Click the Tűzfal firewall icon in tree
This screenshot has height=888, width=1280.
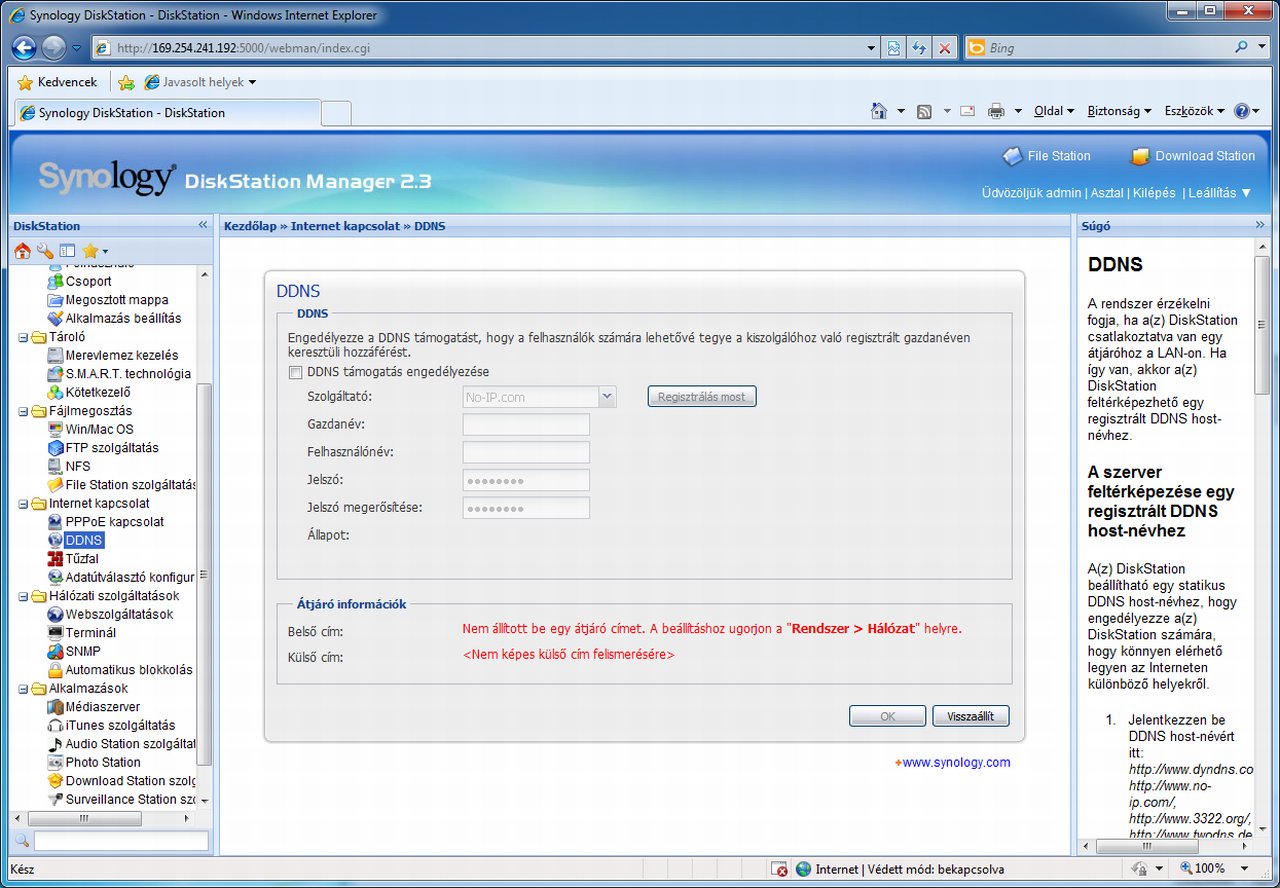point(57,559)
